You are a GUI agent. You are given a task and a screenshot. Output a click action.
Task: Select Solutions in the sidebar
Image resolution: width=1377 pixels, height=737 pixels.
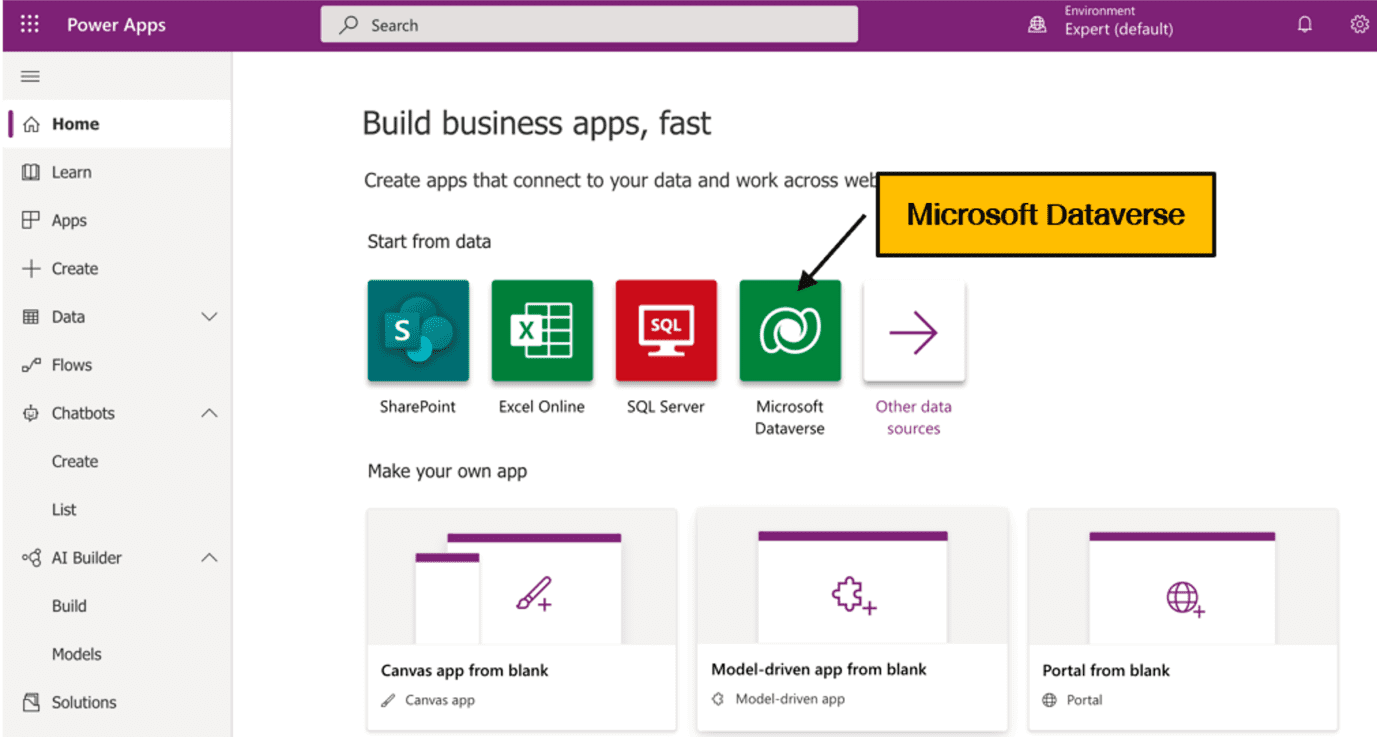coord(82,701)
